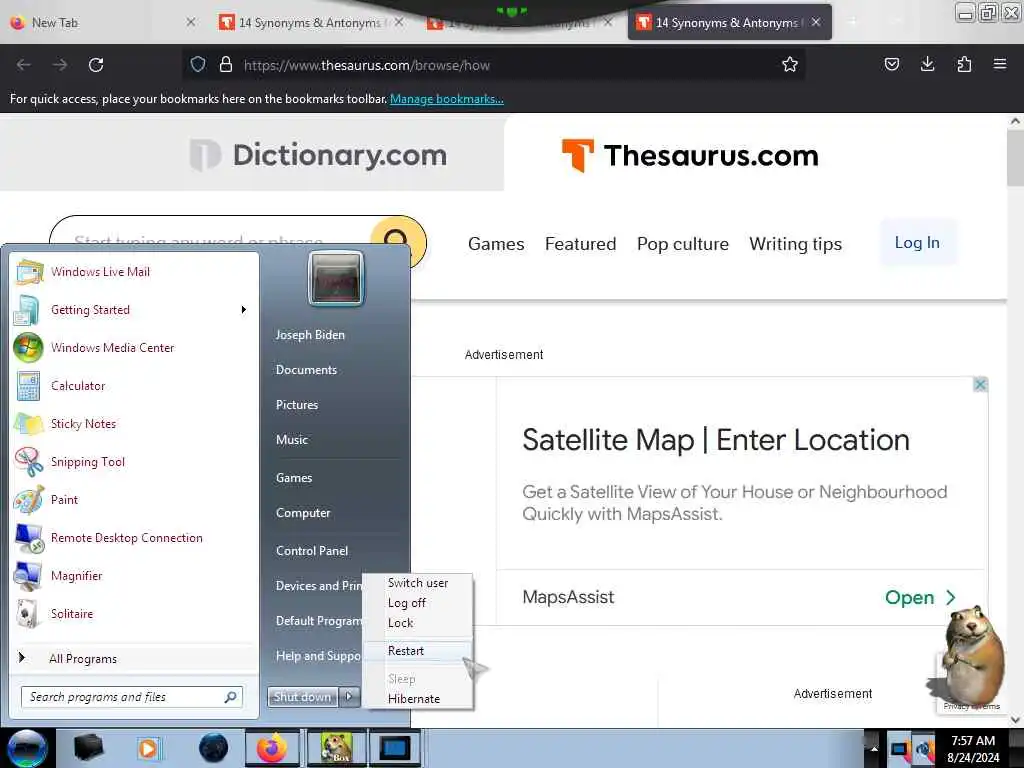
Task: Open Pop culture navigation link
Action: 682,244
